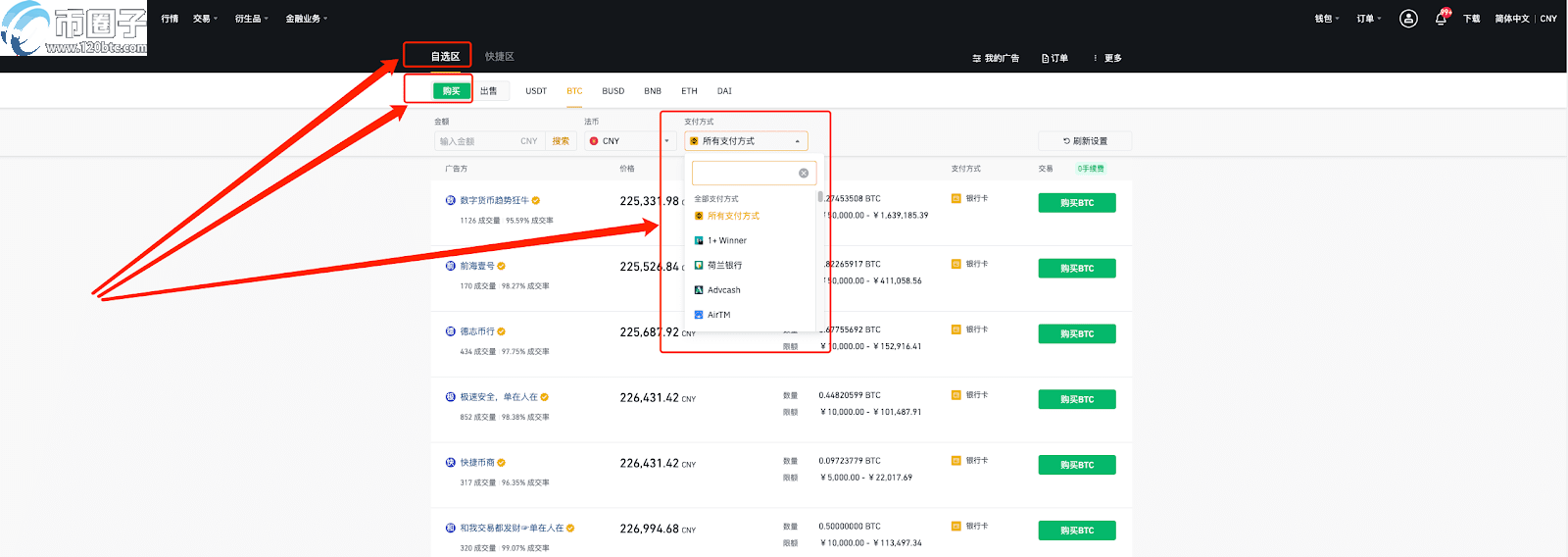Open the CNY 法币 dropdown
Screen dimensions: 1568x557
630,141
